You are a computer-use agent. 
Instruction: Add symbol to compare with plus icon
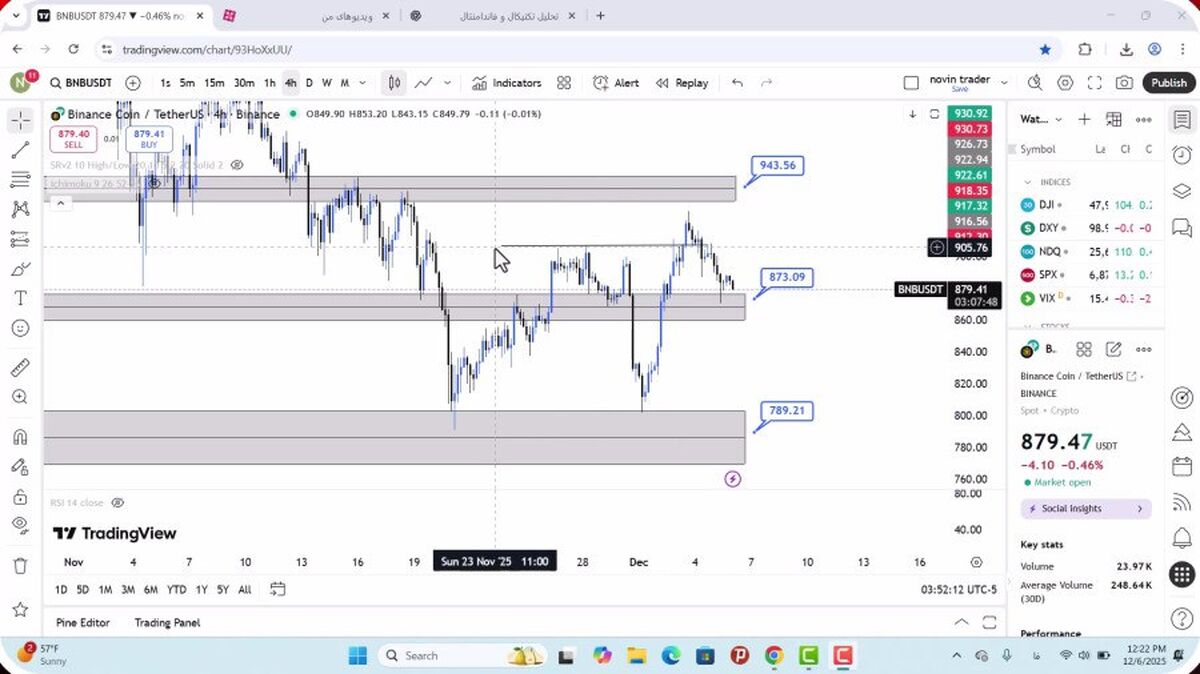coord(133,83)
